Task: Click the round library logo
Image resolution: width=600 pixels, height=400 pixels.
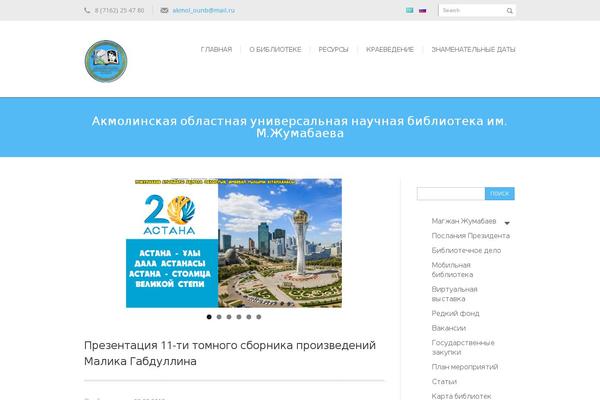Action: tap(106, 61)
